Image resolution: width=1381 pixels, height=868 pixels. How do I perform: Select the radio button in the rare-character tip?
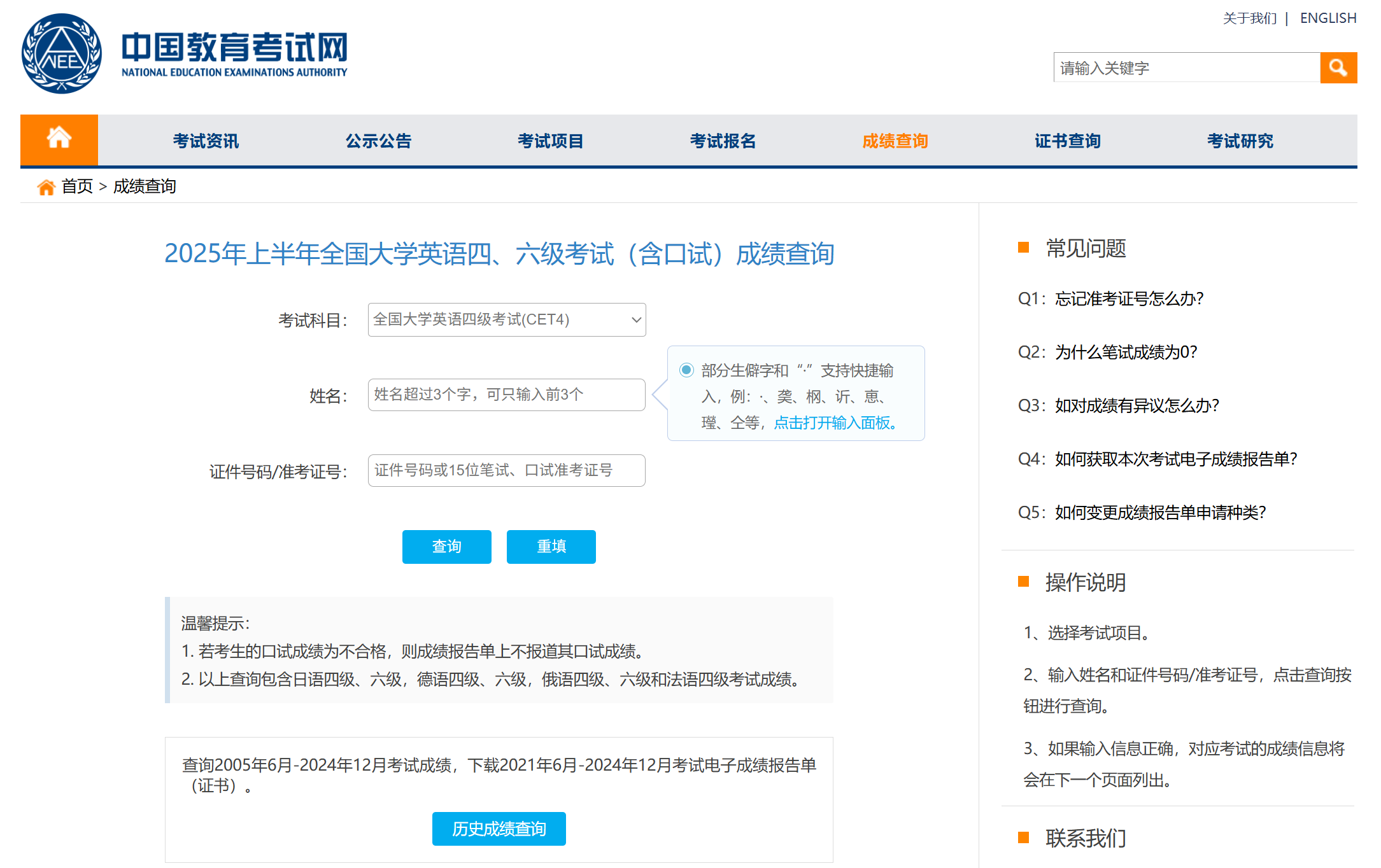[x=686, y=370]
